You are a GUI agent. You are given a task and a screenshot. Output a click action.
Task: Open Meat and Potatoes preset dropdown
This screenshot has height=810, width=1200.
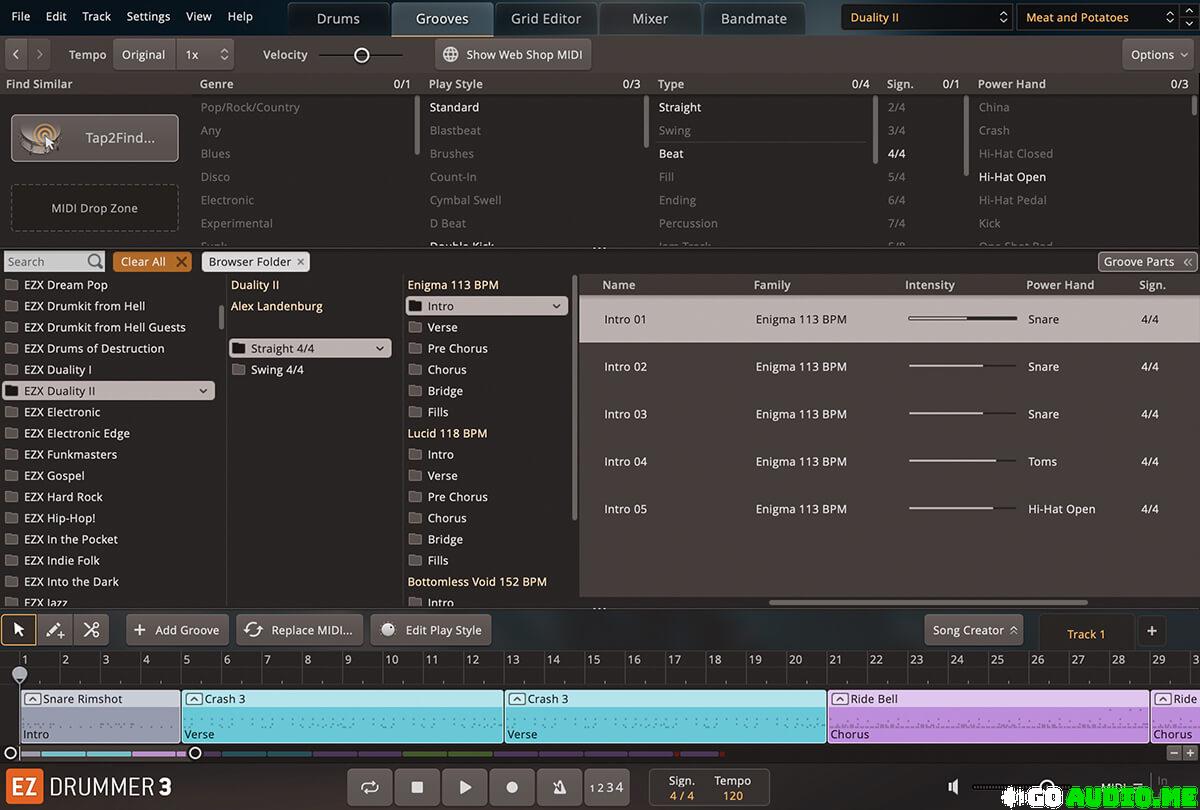pyautogui.click(x=1097, y=17)
